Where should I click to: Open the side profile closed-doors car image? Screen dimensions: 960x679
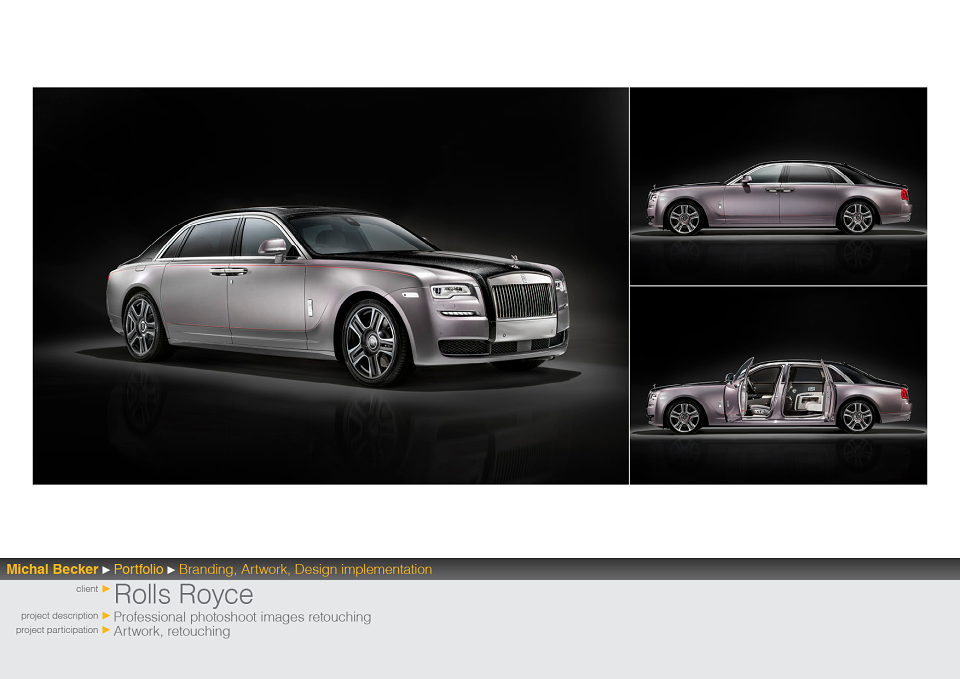pyautogui.click(x=778, y=186)
